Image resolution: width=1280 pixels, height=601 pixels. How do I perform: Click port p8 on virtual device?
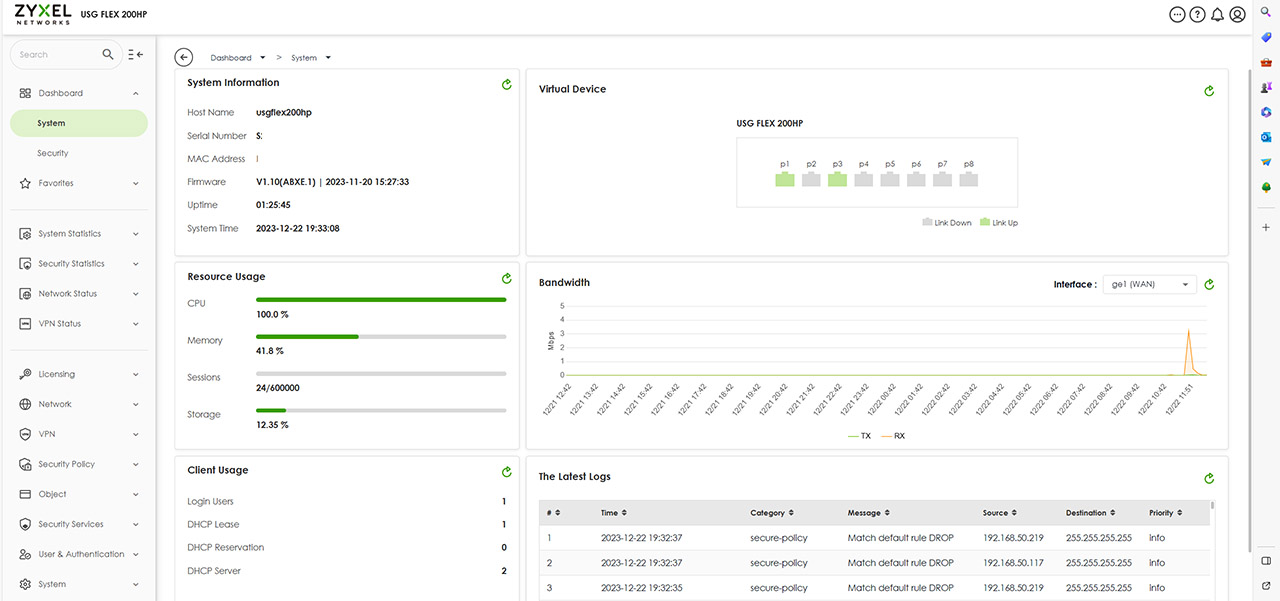(968, 179)
